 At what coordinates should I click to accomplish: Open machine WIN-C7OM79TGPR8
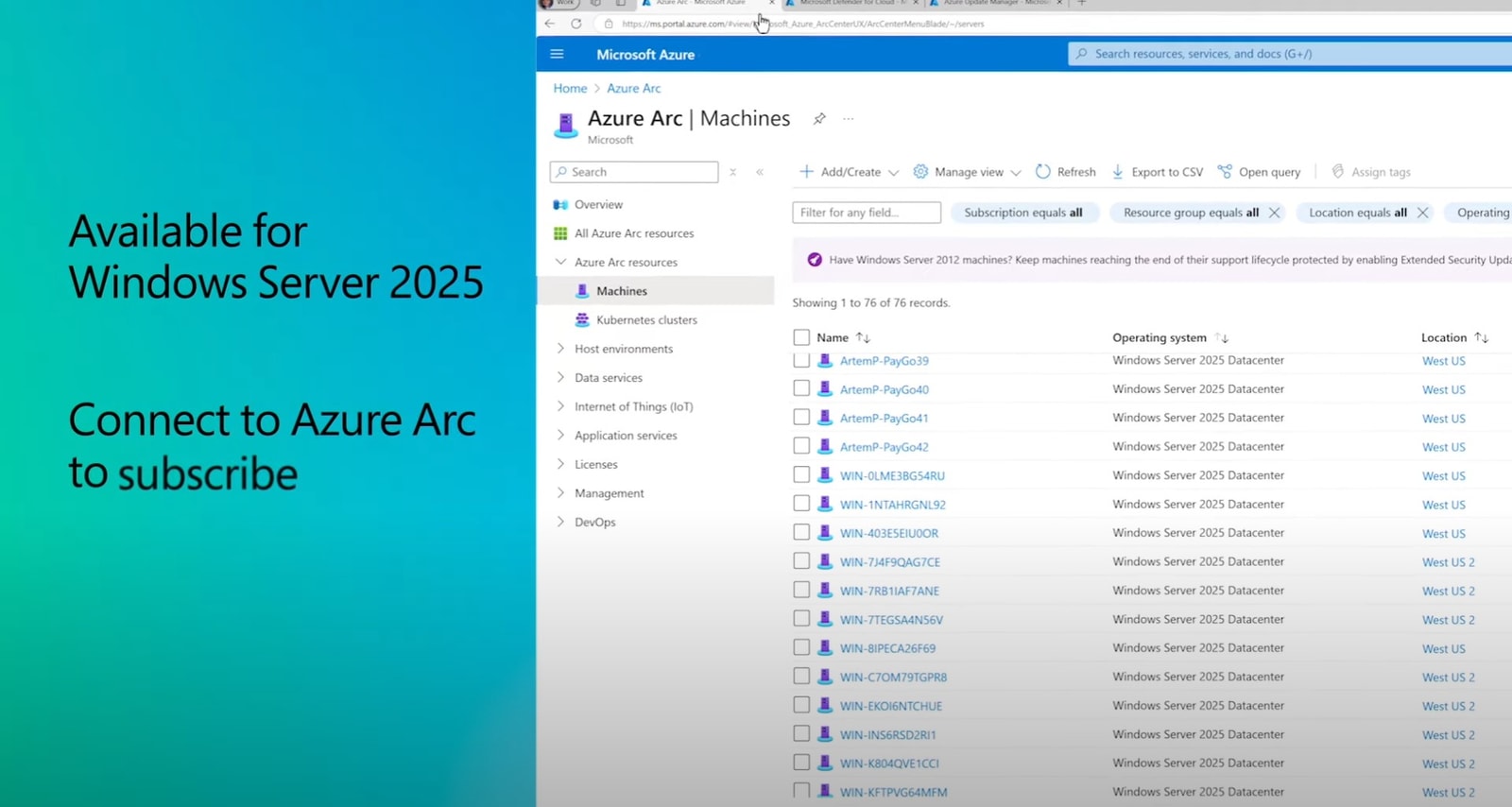(893, 678)
